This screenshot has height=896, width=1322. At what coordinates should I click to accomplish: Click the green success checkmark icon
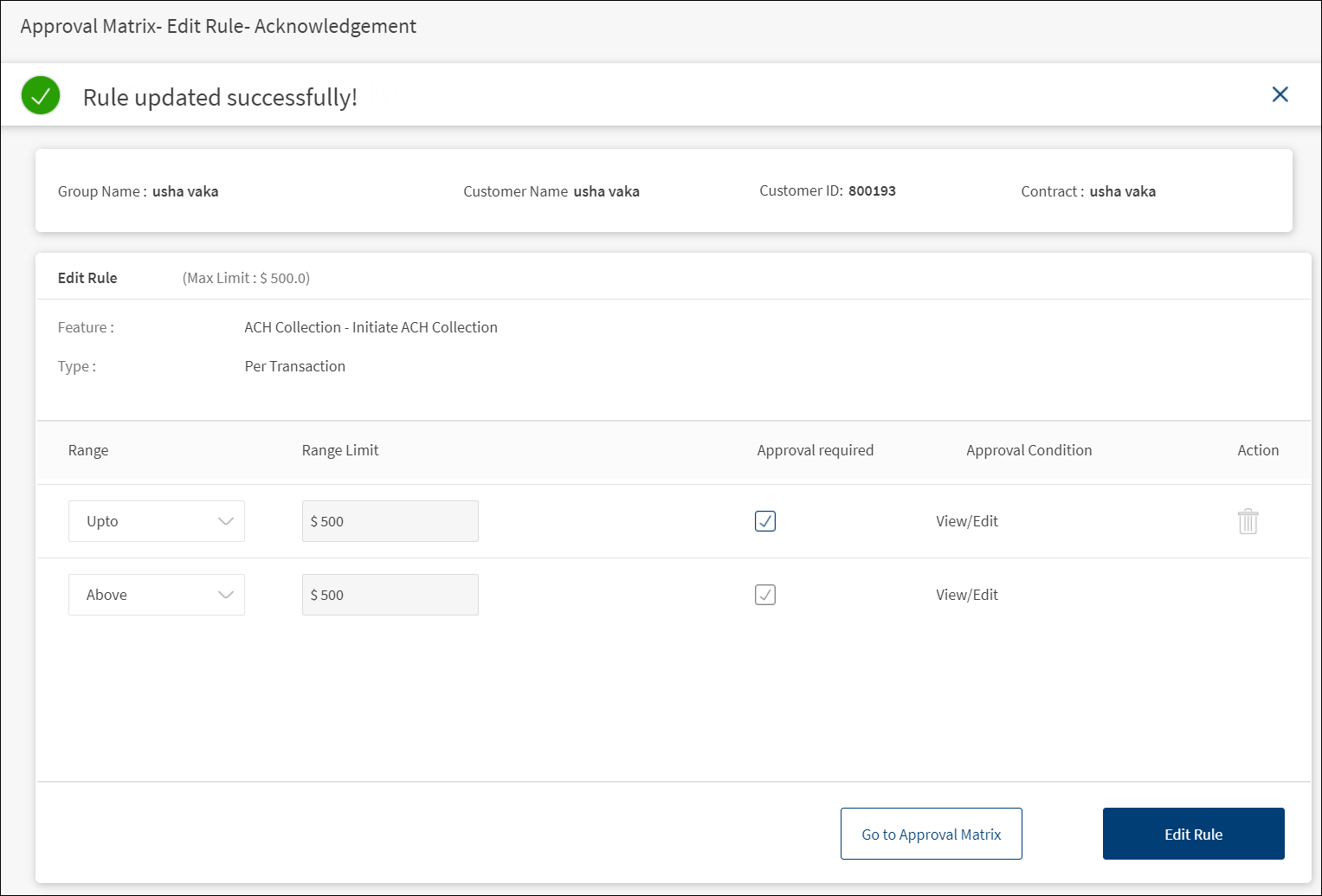click(41, 95)
